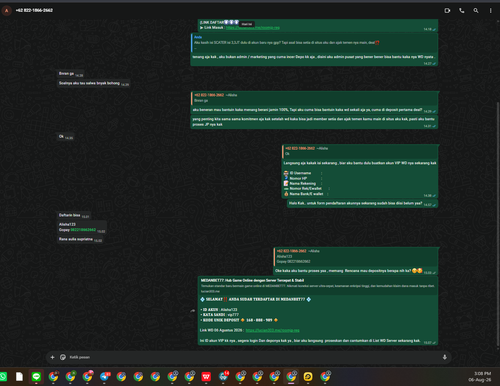Open the three-dot chat menu
Screen dimensions: 500x386
[490, 11]
